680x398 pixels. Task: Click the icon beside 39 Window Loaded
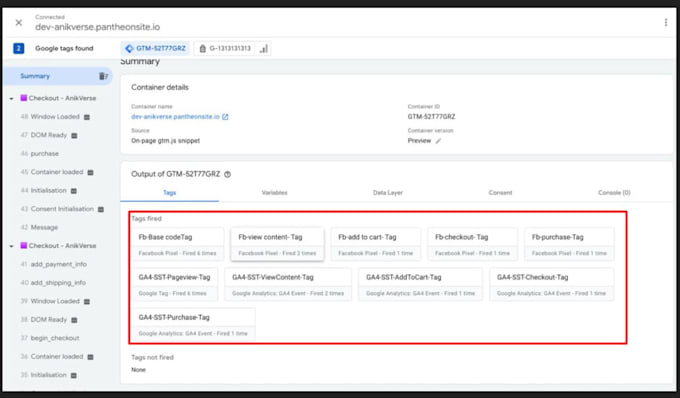pyautogui.click(x=87, y=301)
